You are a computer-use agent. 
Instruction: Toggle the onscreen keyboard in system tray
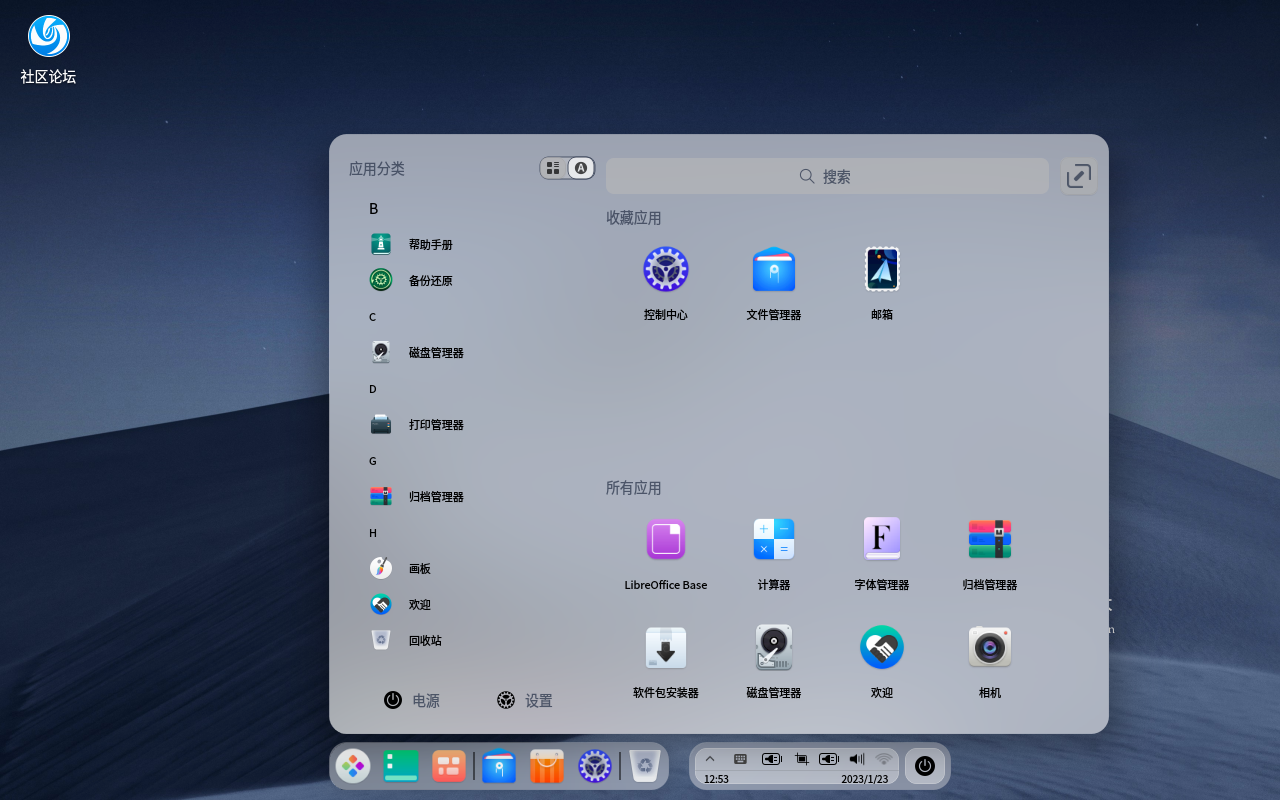coord(740,758)
